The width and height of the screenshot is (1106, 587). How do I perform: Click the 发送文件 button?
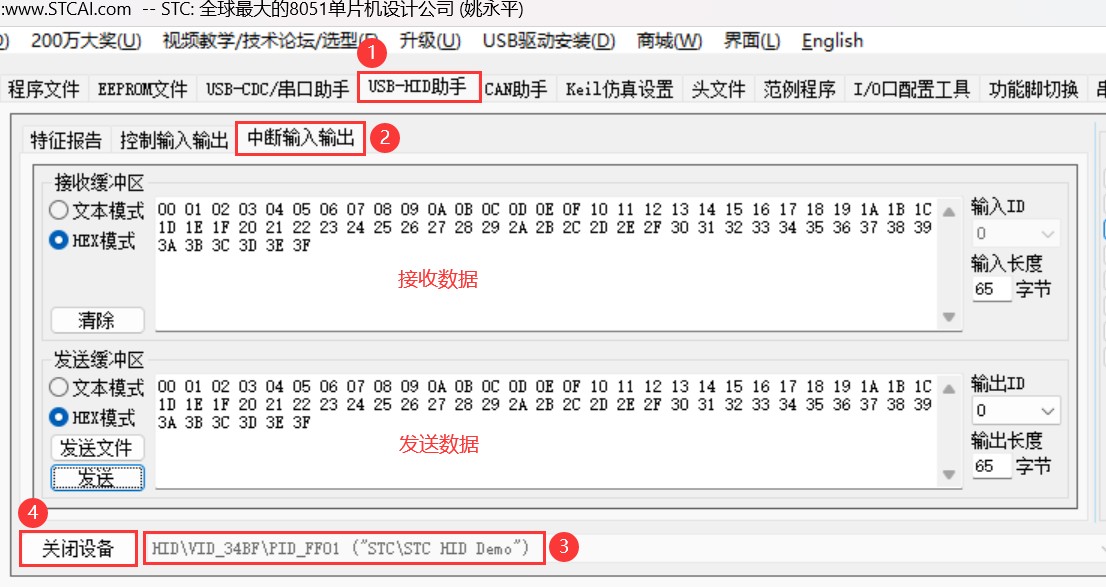tap(97, 448)
